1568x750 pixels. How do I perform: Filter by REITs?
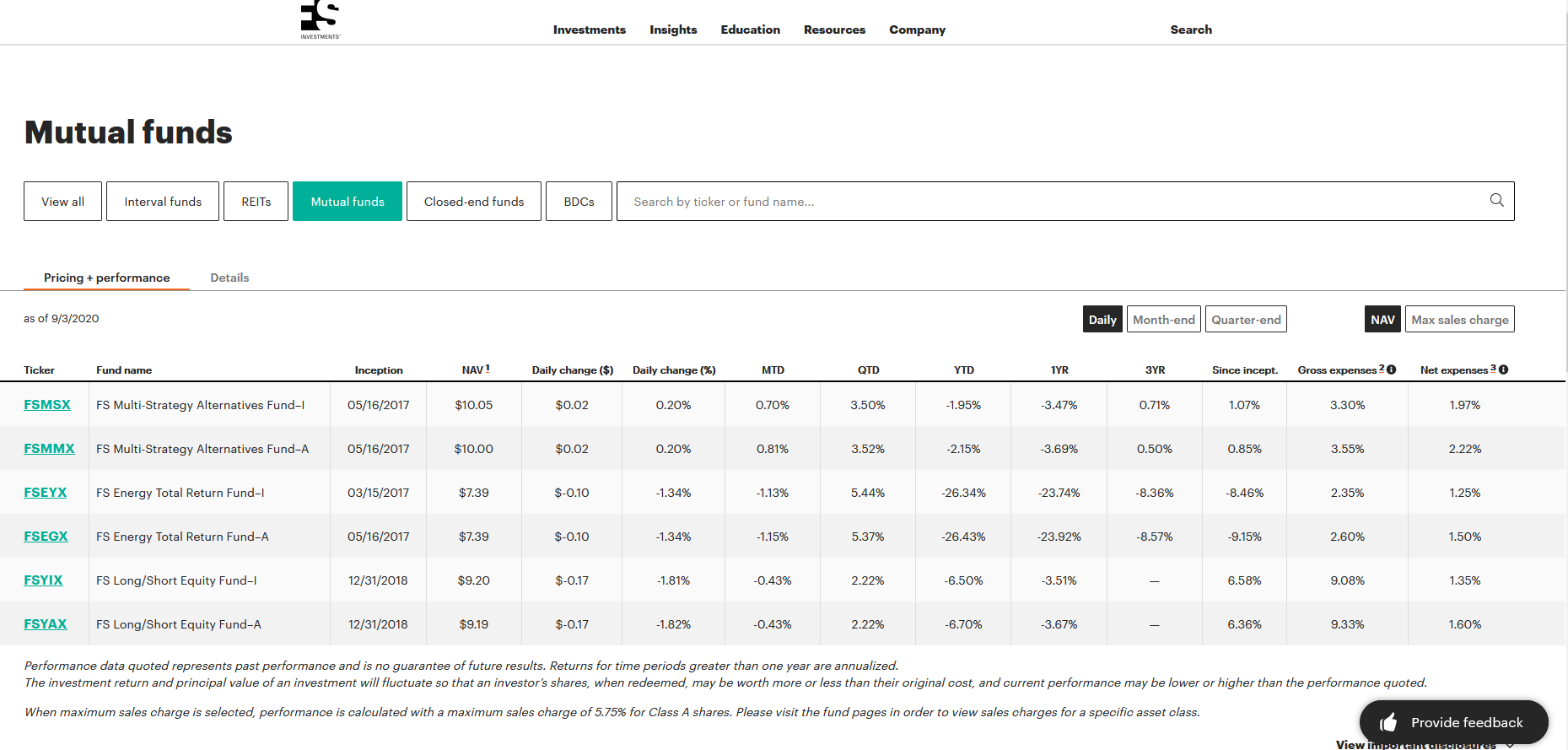(256, 202)
